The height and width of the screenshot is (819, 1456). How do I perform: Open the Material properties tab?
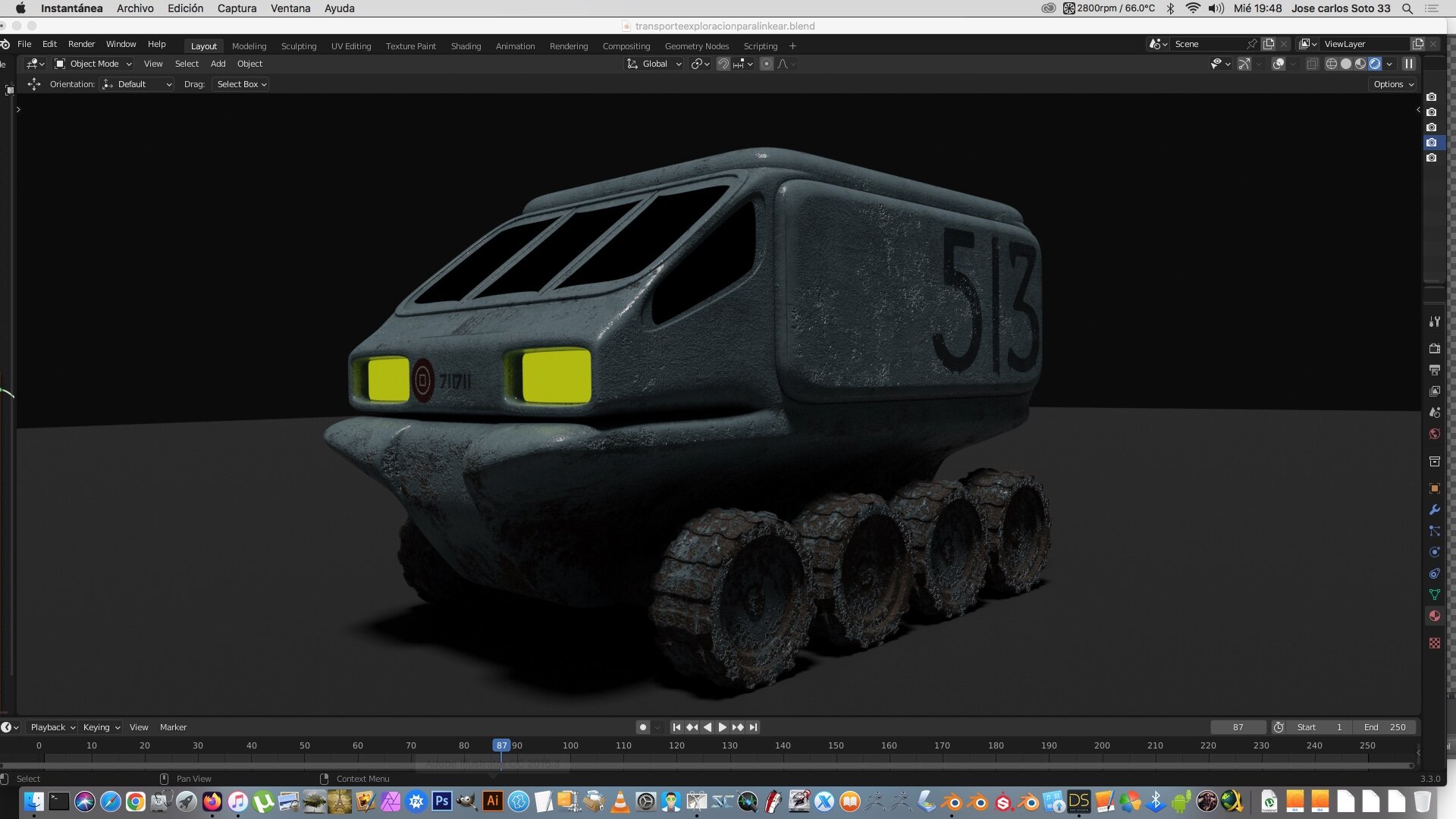[x=1434, y=616]
